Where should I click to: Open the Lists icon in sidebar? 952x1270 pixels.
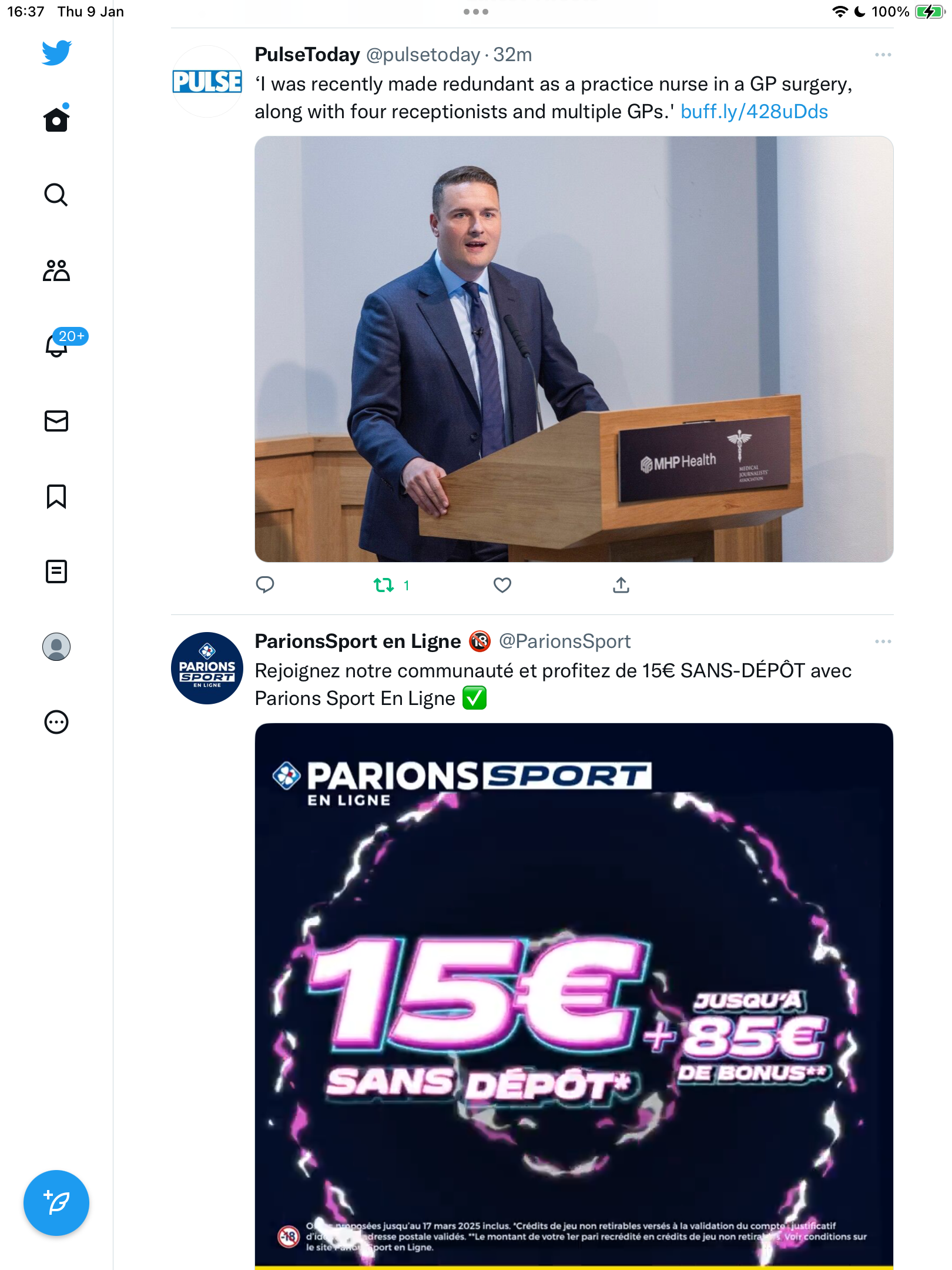pyautogui.click(x=56, y=571)
